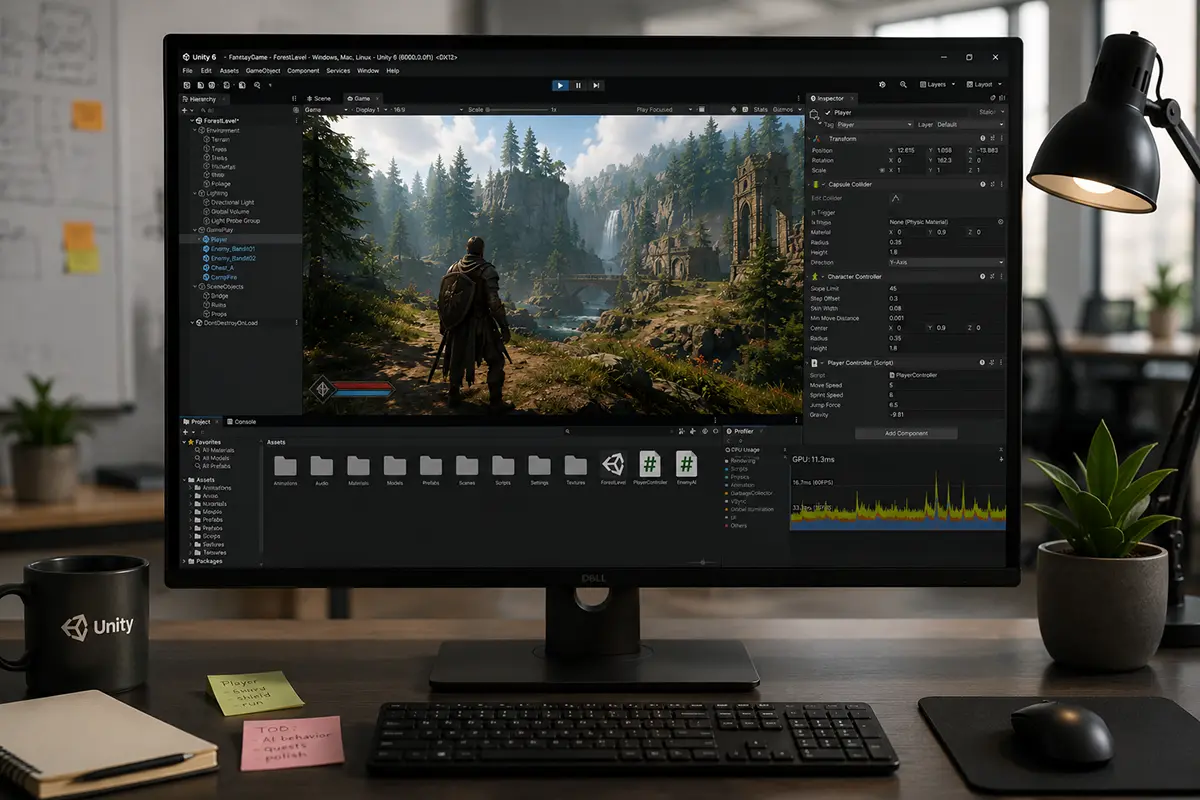Open the Edit menu
This screenshot has width=1200, height=800.
click(206, 71)
